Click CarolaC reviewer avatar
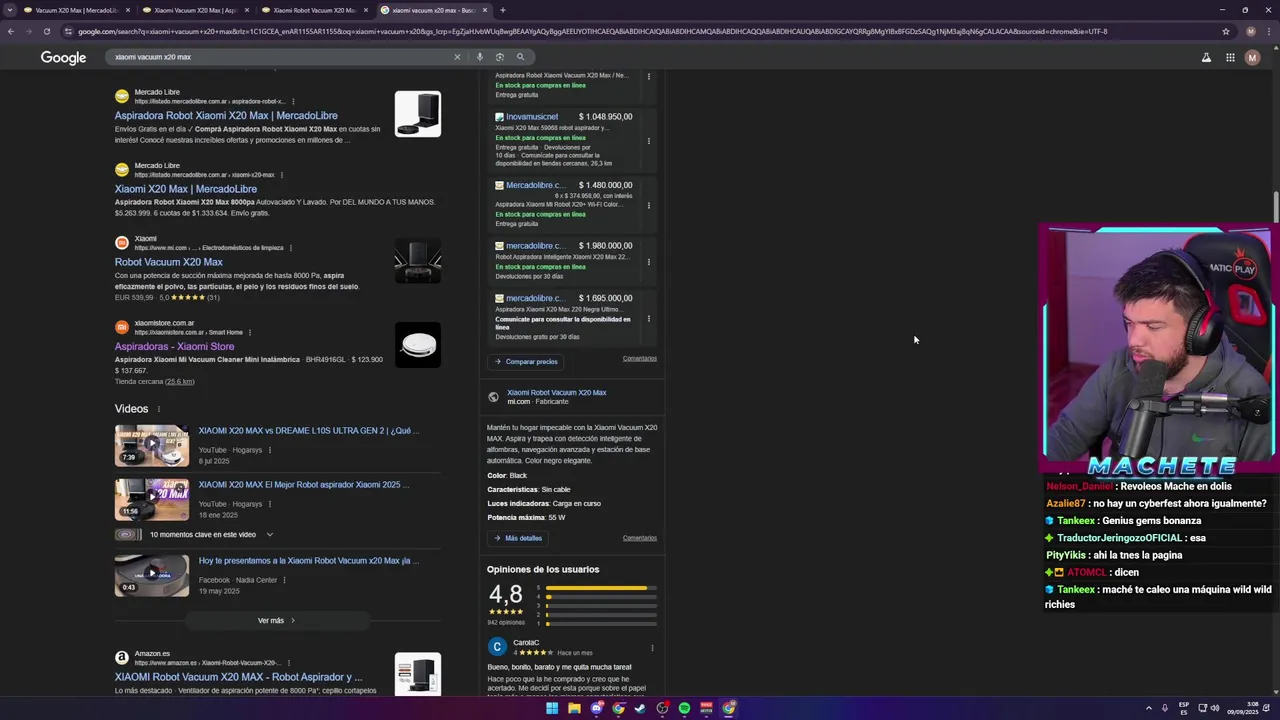The width and height of the screenshot is (1280, 720). pyautogui.click(x=497, y=647)
